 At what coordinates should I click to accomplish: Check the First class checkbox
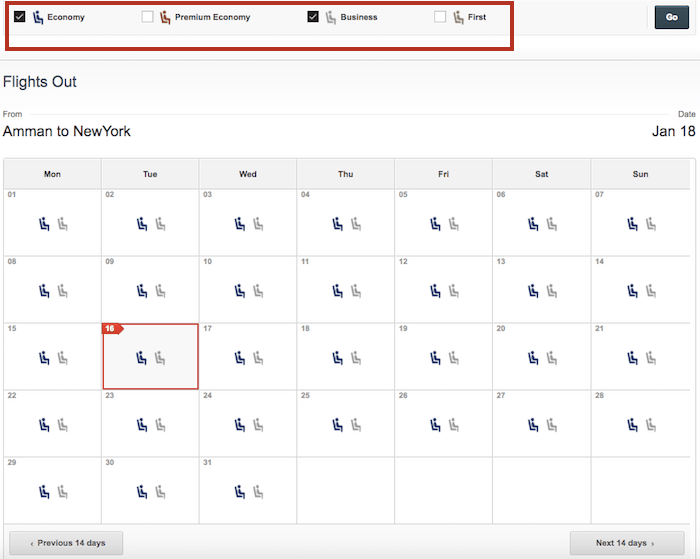[440, 17]
